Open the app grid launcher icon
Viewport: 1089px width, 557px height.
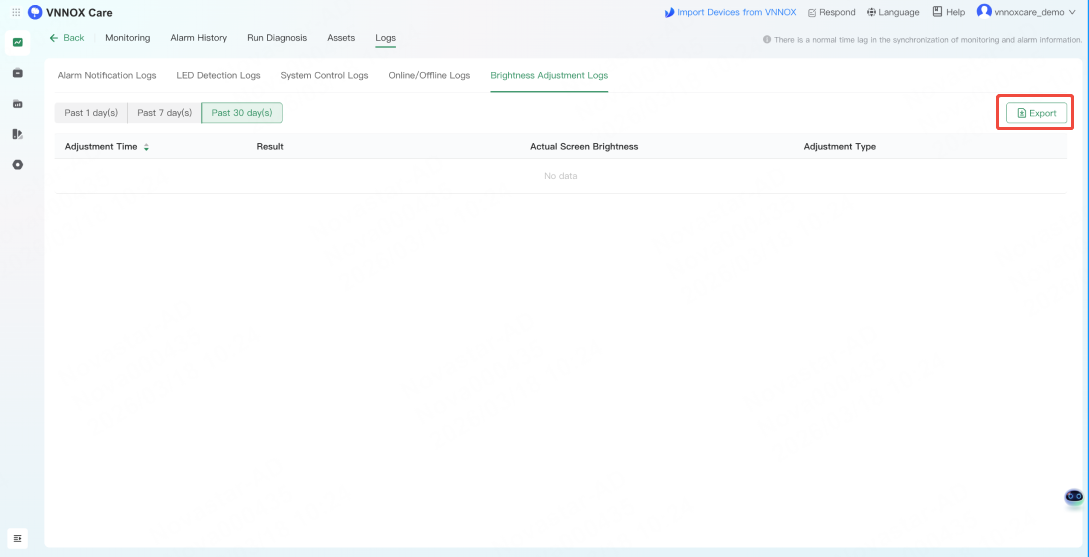pyautogui.click(x=16, y=12)
